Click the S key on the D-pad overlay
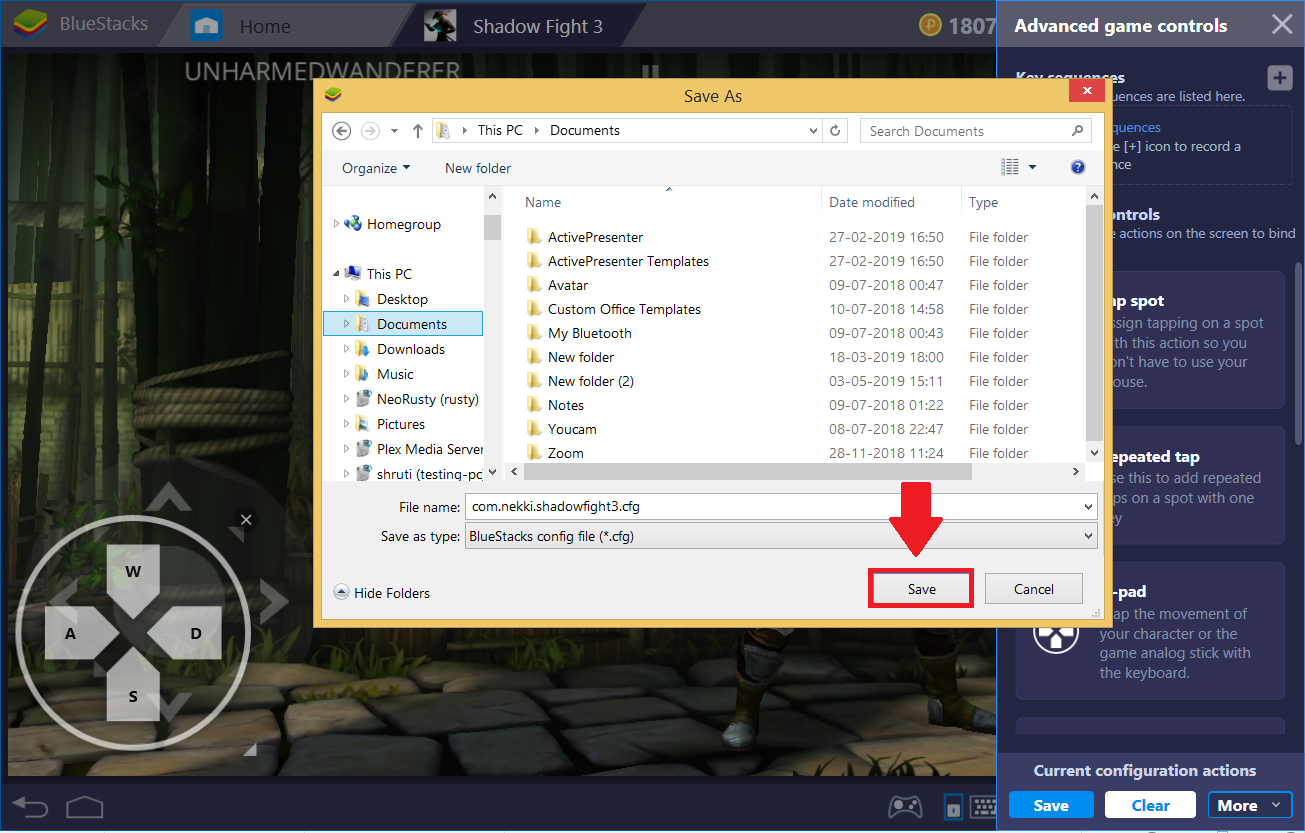Image resolution: width=1305 pixels, height=833 pixels. (x=133, y=697)
